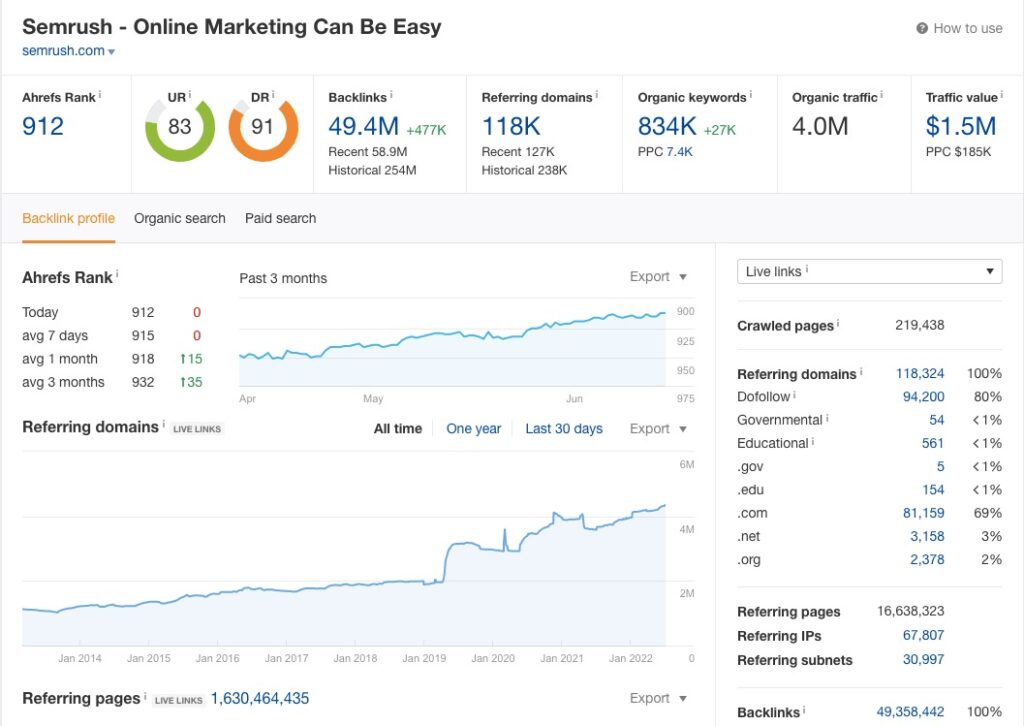
Task: Click the 'avg 3 months' rank row
Action: click(x=112, y=383)
